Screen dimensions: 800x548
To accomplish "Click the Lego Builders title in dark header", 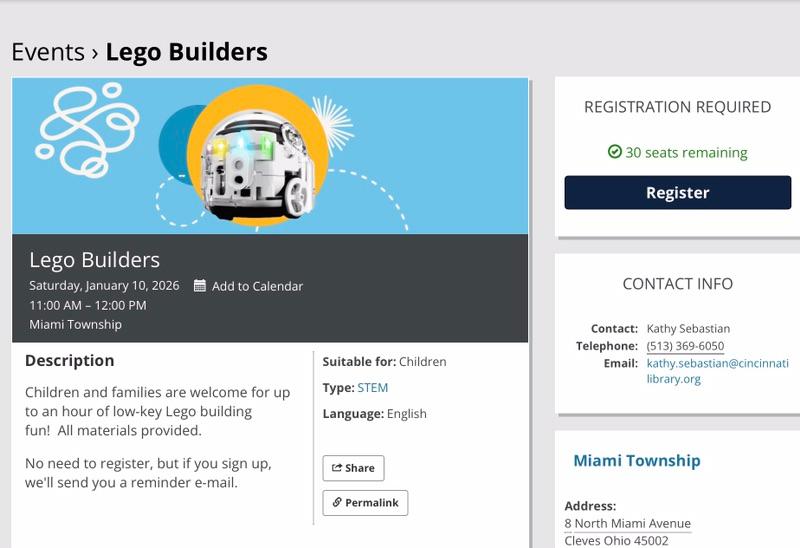I will (94, 260).
